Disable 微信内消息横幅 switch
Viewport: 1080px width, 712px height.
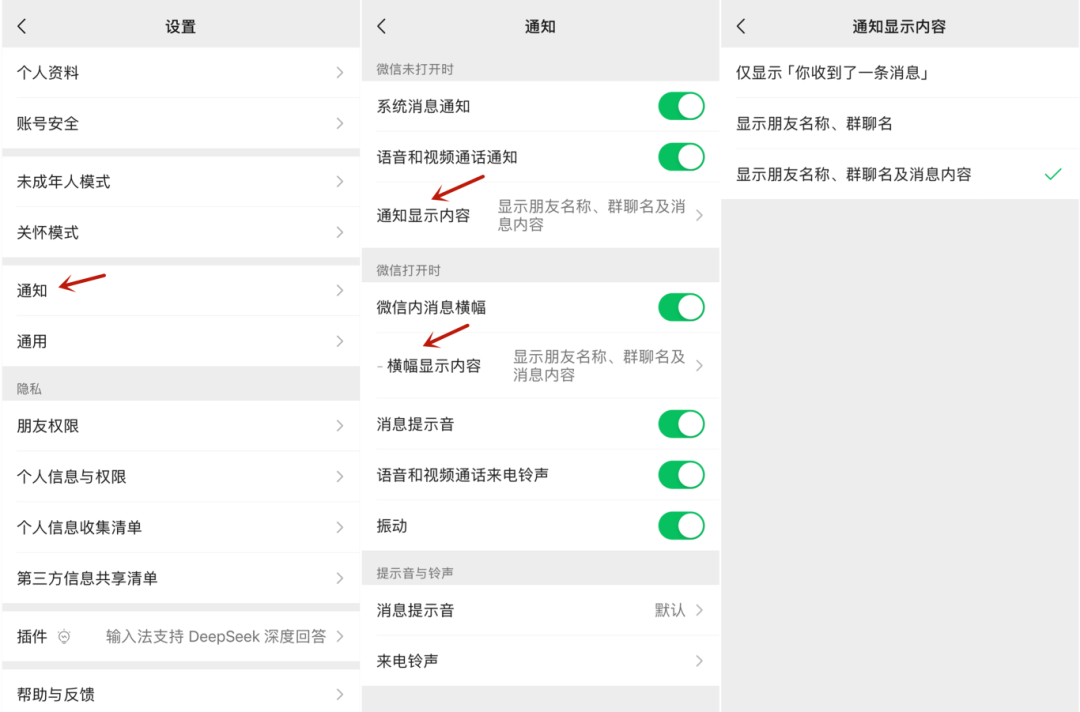(681, 307)
